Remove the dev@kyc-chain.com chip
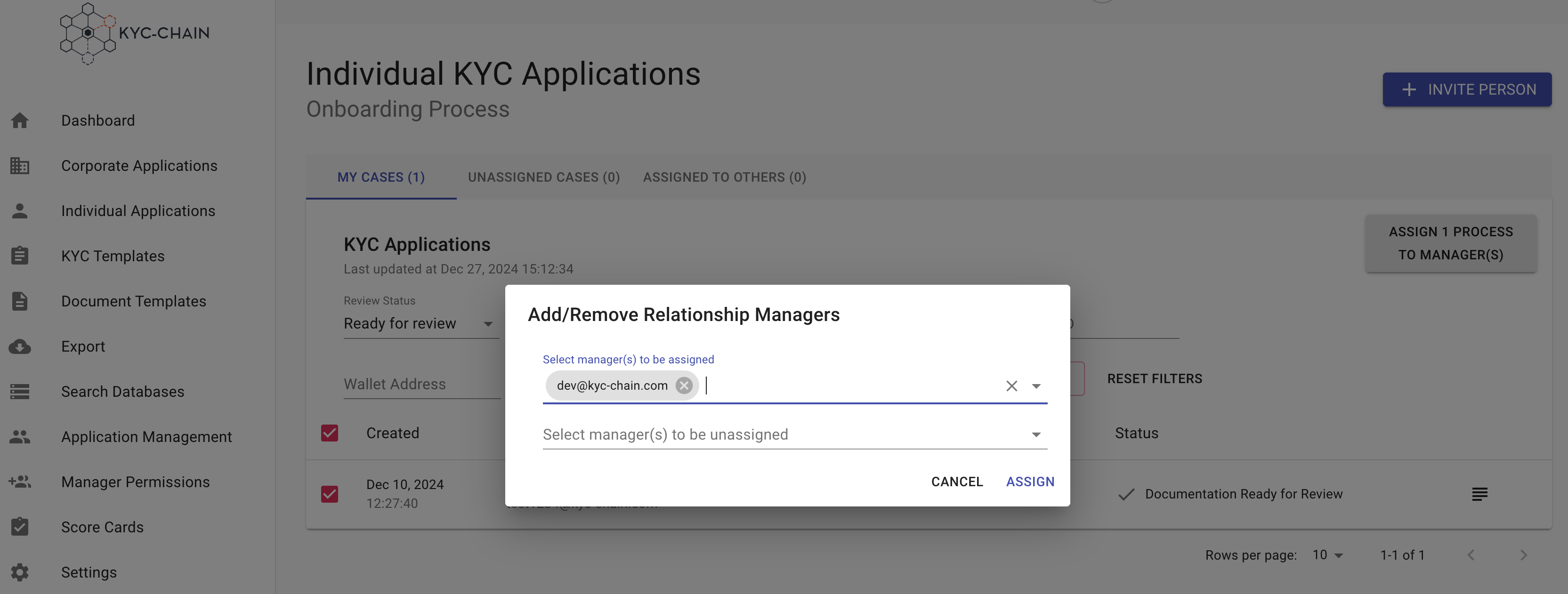The width and height of the screenshot is (1568, 594). click(x=684, y=386)
